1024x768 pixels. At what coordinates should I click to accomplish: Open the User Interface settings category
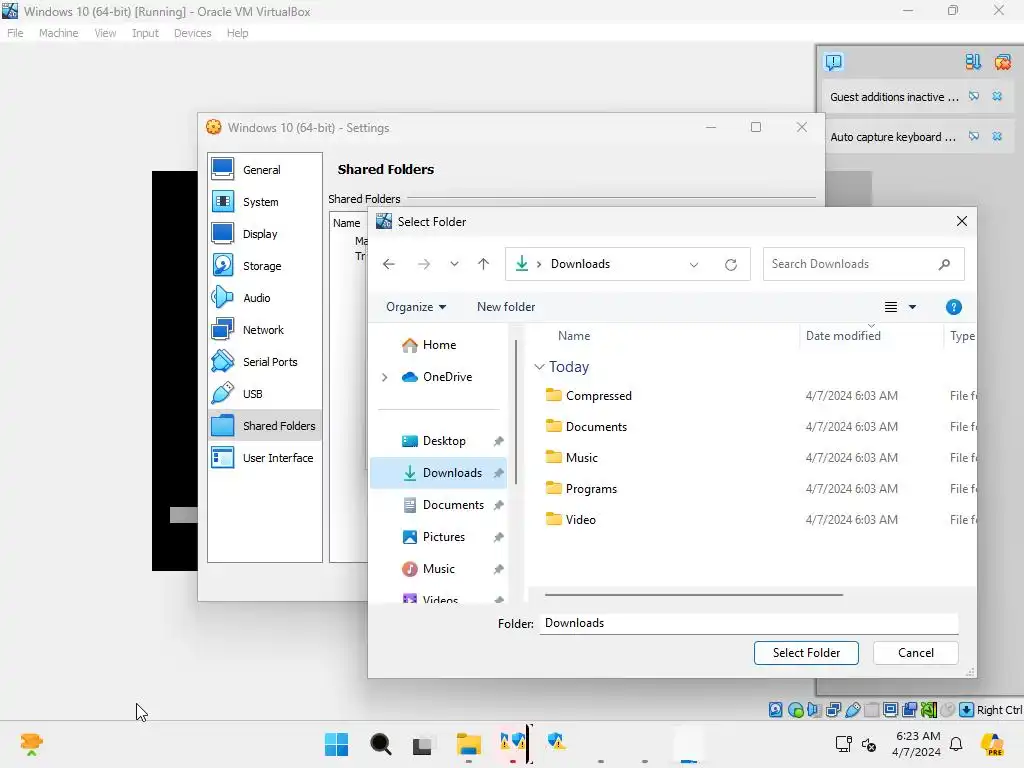pyautogui.click(x=264, y=458)
